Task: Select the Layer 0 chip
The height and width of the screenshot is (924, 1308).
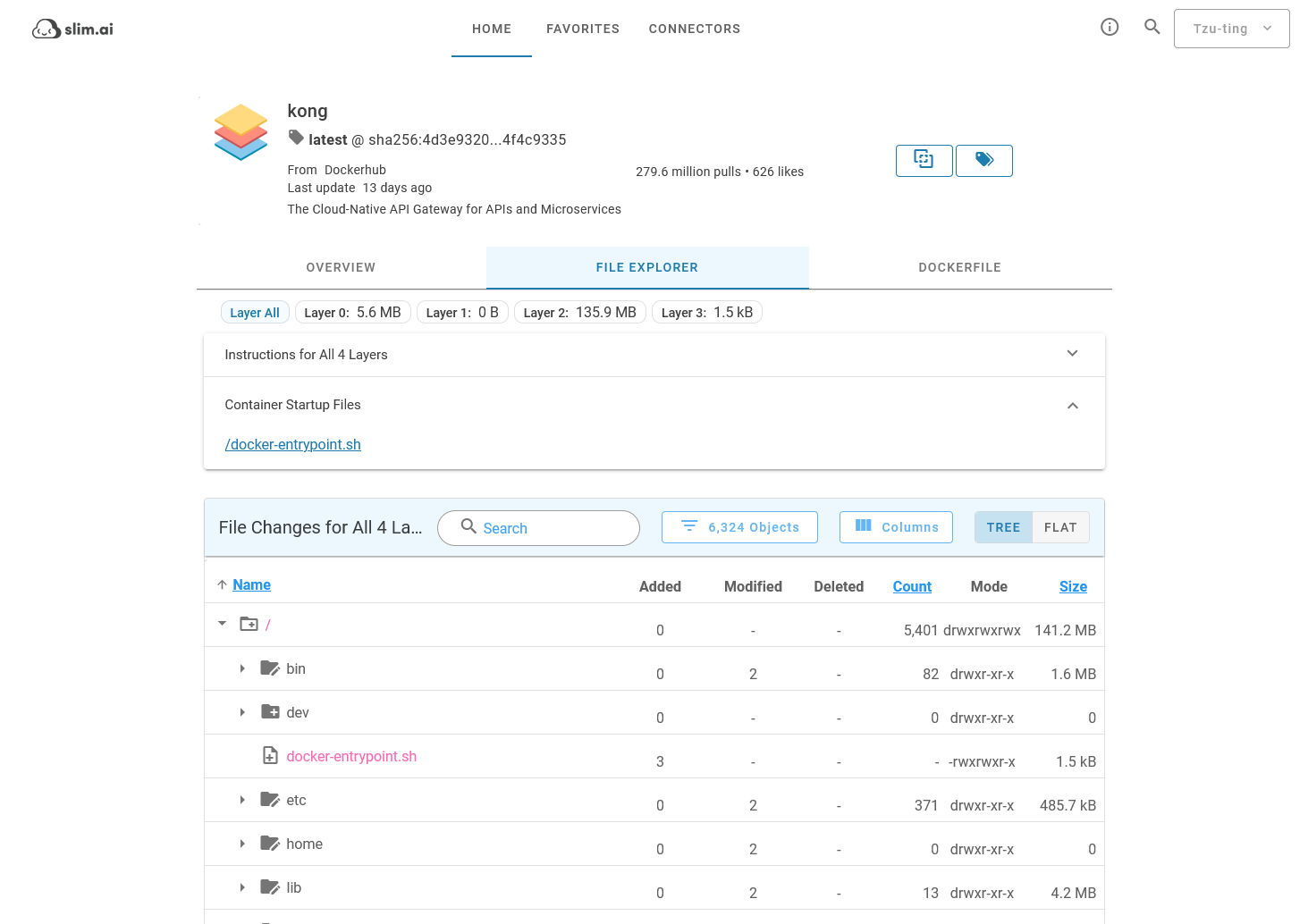Action: pos(352,312)
